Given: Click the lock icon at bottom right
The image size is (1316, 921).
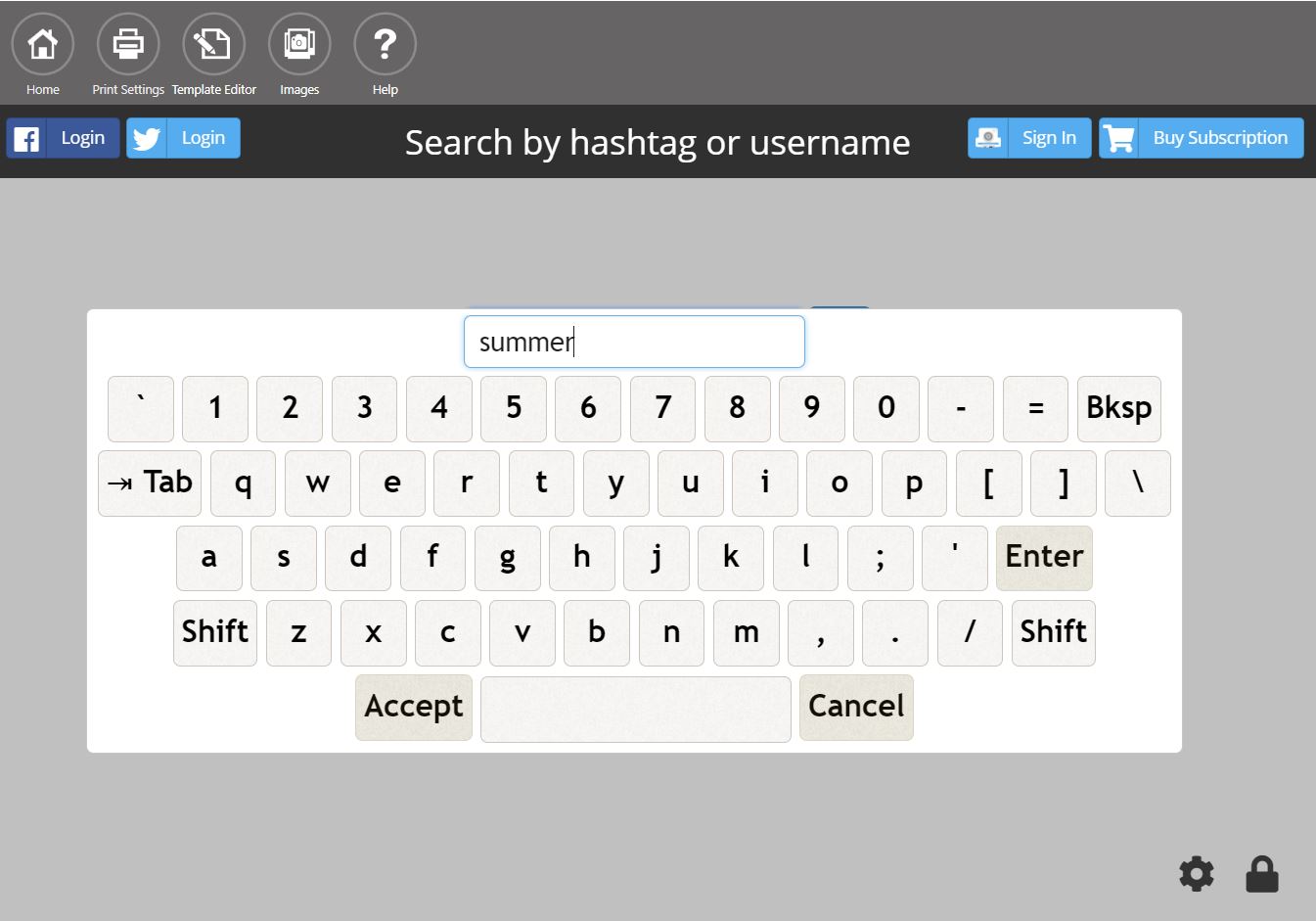Looking at the screenshot, I should pyautogui.click(x=1261, y=873).
